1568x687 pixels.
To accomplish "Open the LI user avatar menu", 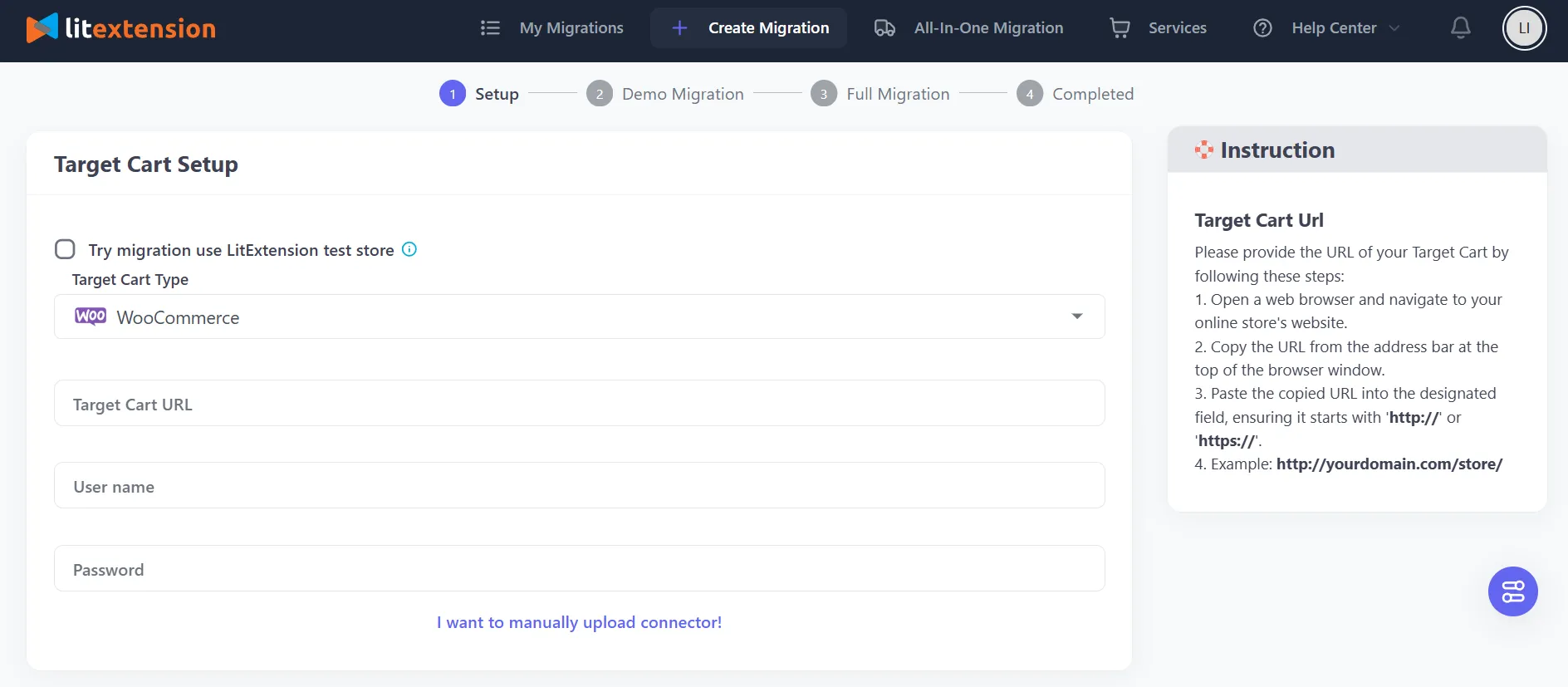I will [x=1524, y=28].
